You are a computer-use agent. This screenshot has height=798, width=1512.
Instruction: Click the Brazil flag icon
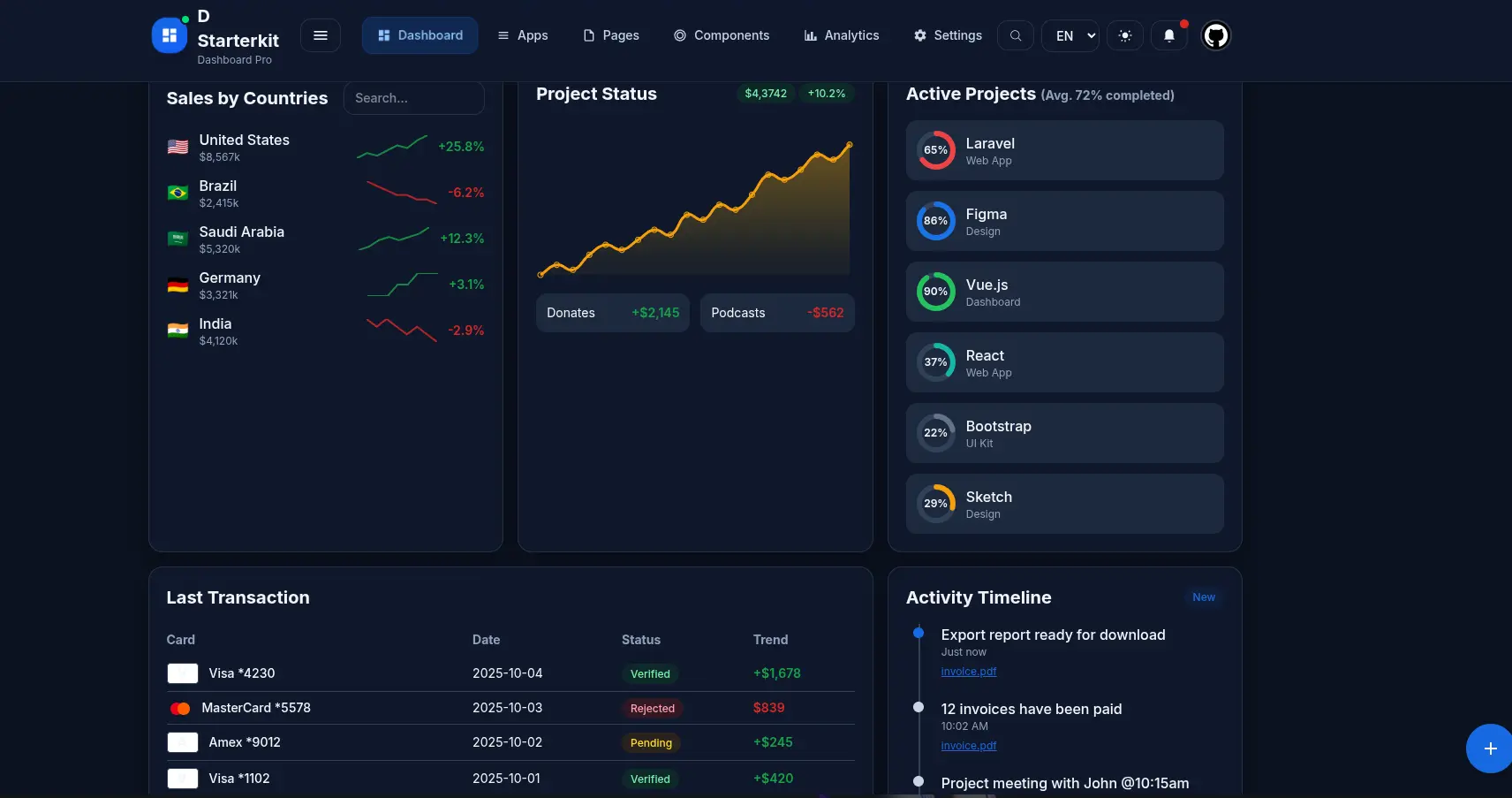(178, 194)
